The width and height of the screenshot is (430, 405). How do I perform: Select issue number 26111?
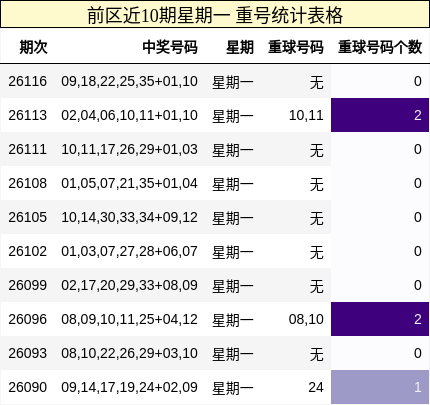click(27, 149)
